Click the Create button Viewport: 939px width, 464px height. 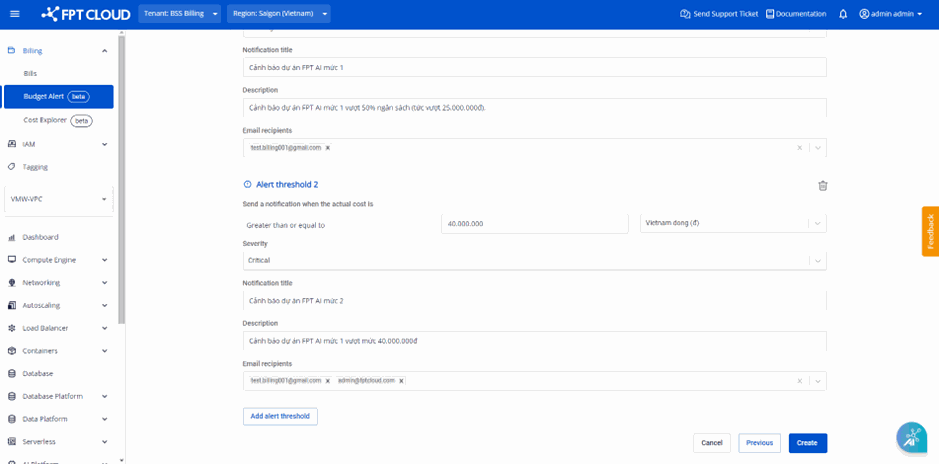tap(807, 443)
